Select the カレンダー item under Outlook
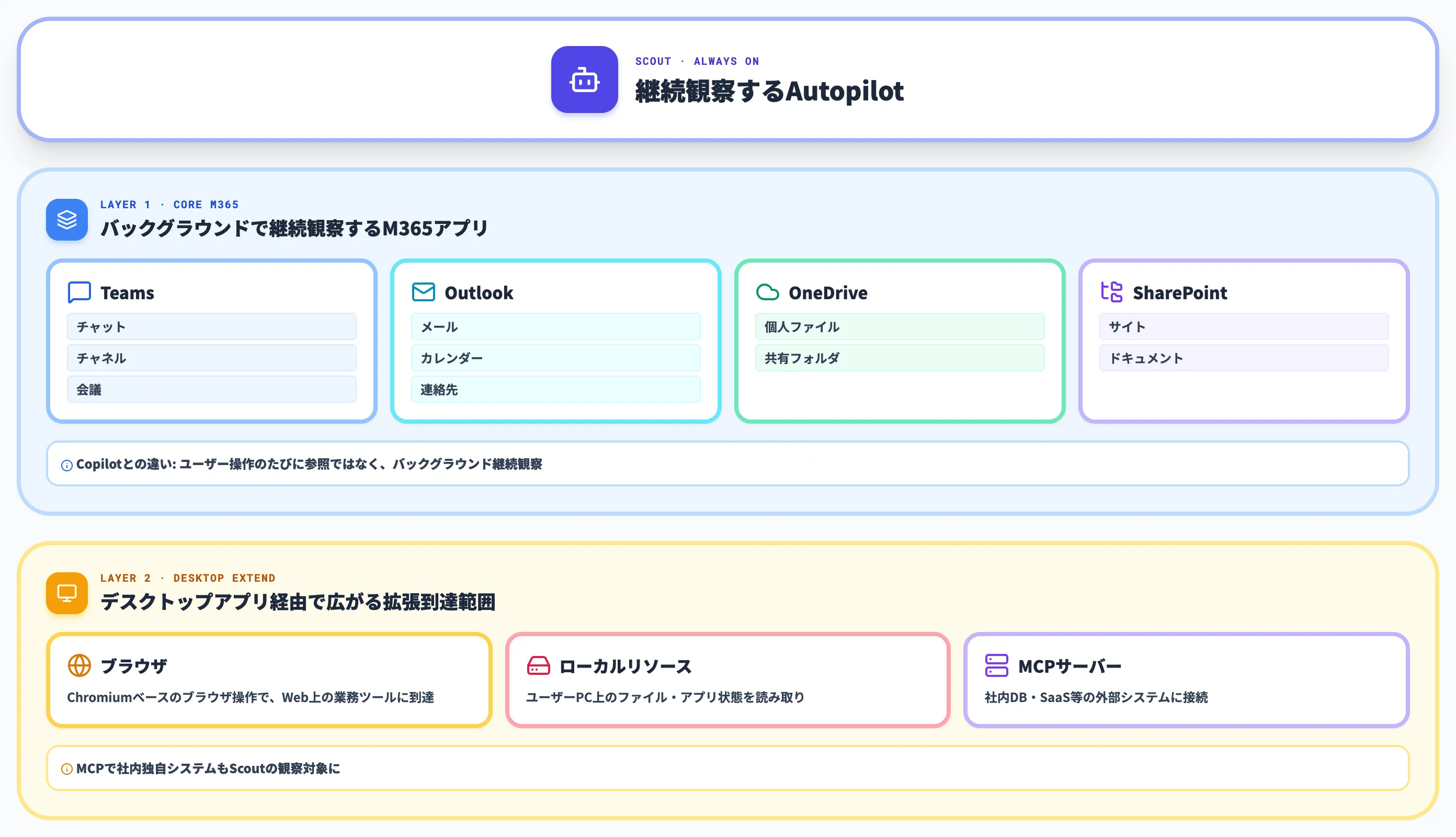The width and height of the screenshot is (1456, 837). click(555, 358)
